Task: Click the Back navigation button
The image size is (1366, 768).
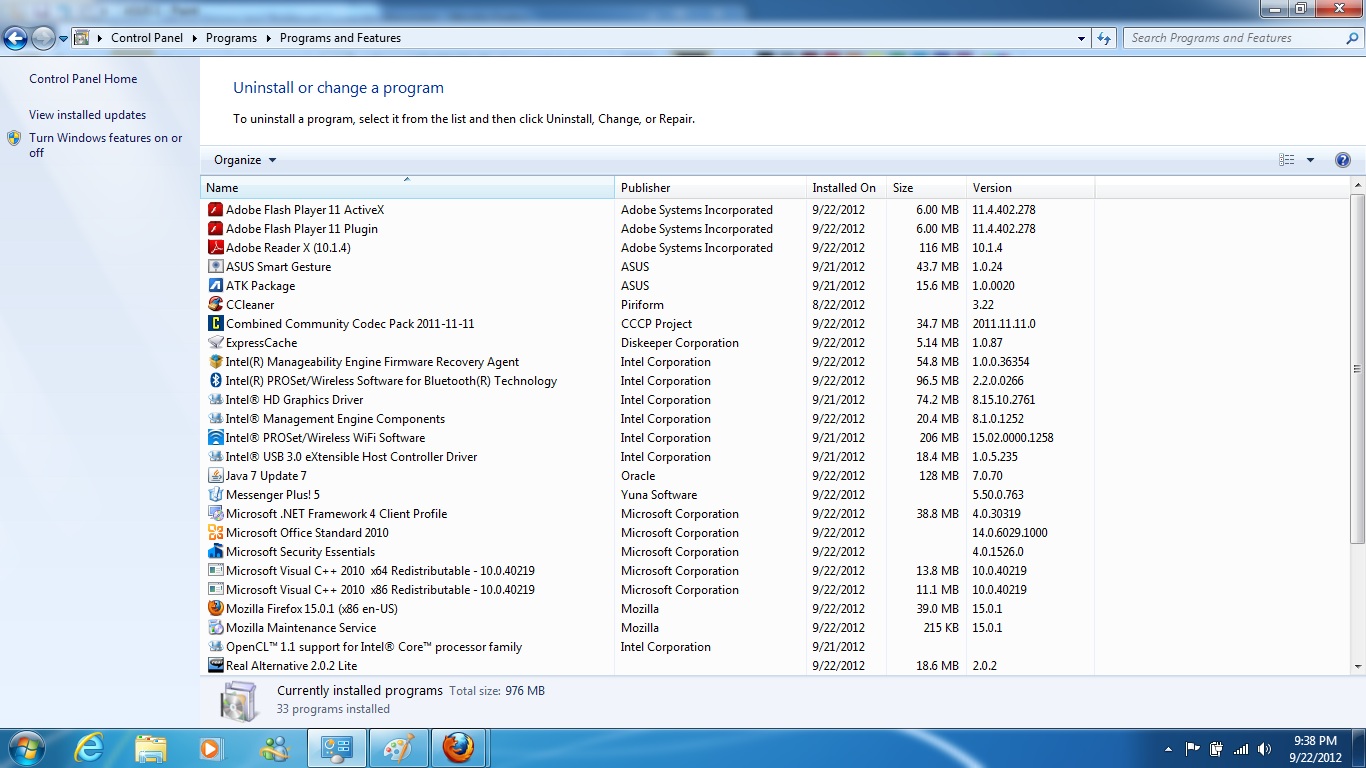Action: click(x=15, y=39)
